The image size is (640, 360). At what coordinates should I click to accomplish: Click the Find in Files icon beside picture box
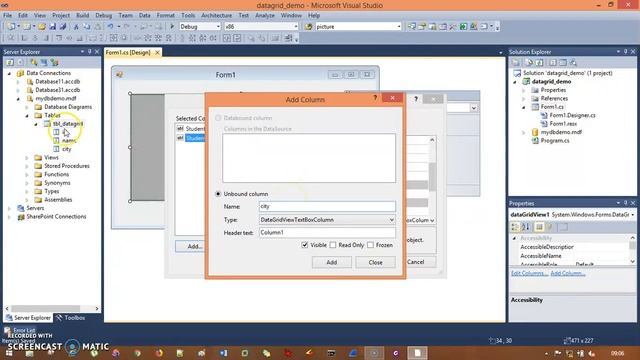(309, 27)
